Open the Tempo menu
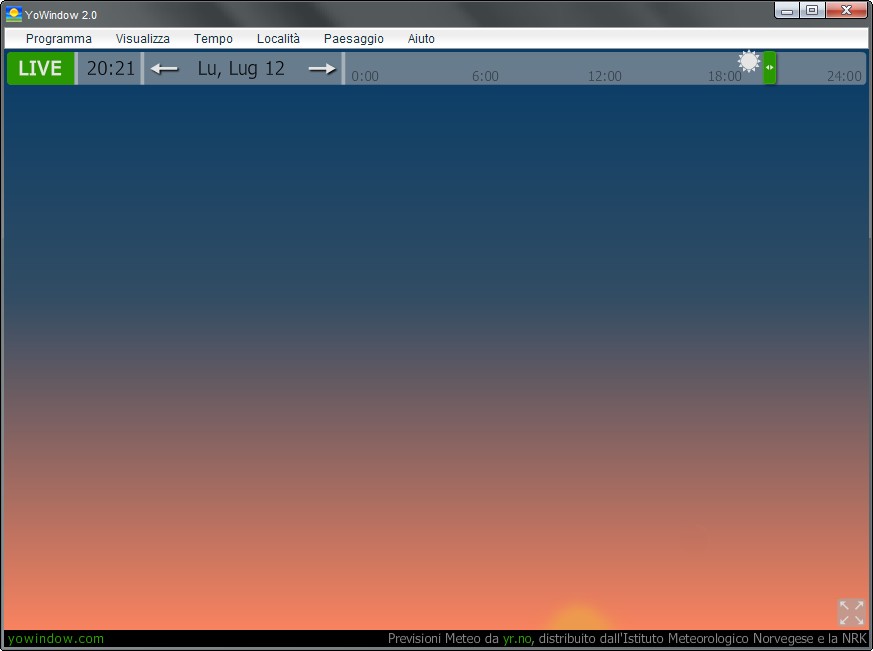873x651 pixels. 213,39
